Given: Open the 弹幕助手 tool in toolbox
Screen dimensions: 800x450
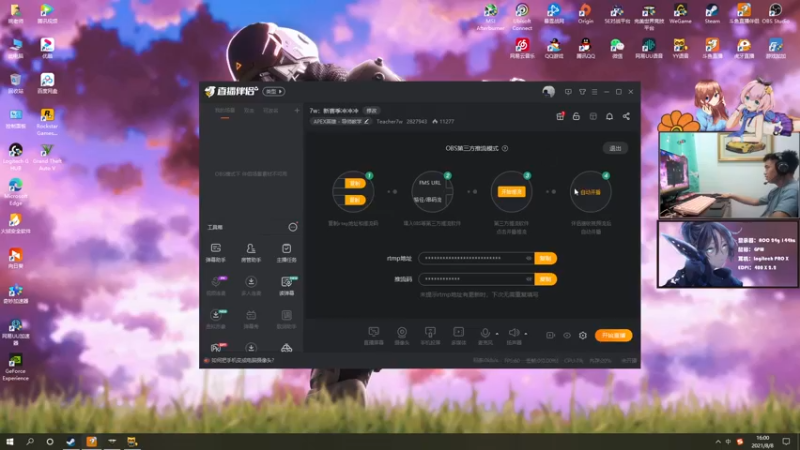Looking at the screenshot, I should 215,253.
